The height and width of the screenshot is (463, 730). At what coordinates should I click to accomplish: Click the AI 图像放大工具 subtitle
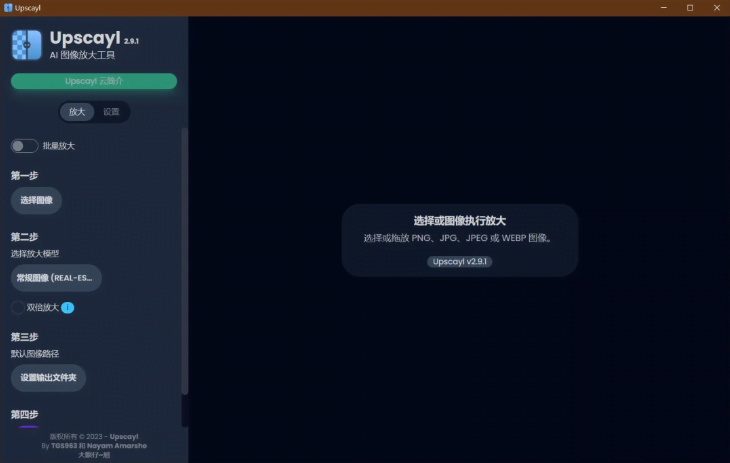(82, 55)
